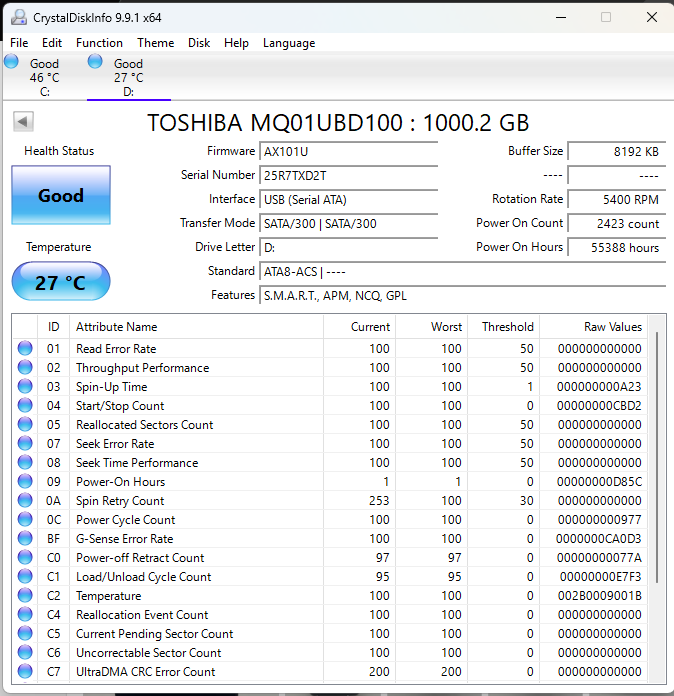The height and width of the screenshot is (696, 674).
Task: Click the Firmware field AX101U
Action: (349, 151)
